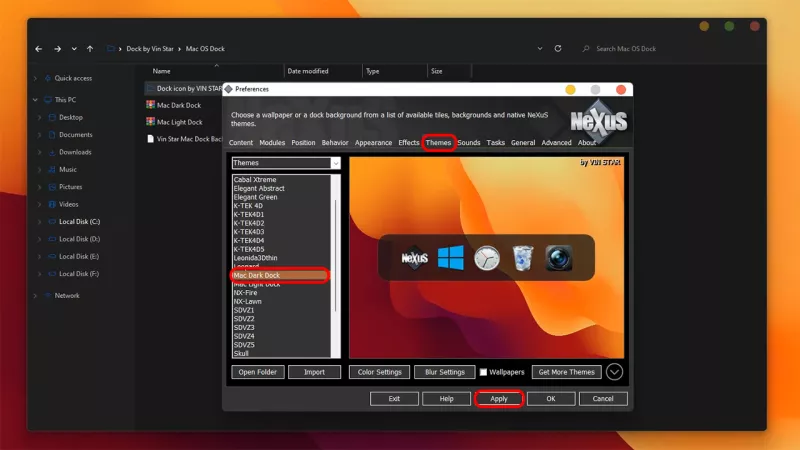This screenshot has width=800, height=450.
Task: Click the search magnifier icon in File Explorer
Action: pos(586,48)
